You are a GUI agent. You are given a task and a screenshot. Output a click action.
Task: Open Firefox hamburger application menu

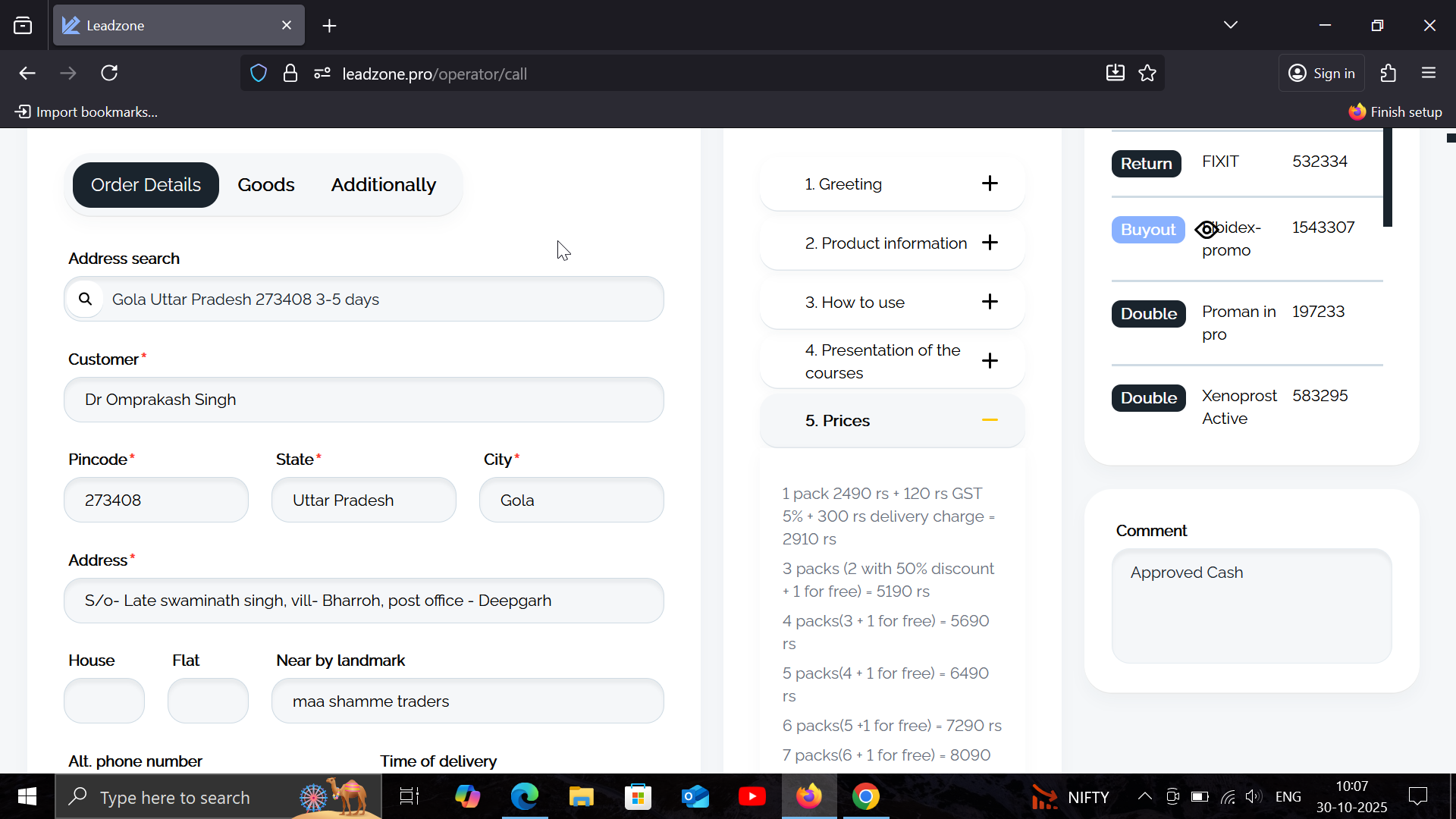1429,74
